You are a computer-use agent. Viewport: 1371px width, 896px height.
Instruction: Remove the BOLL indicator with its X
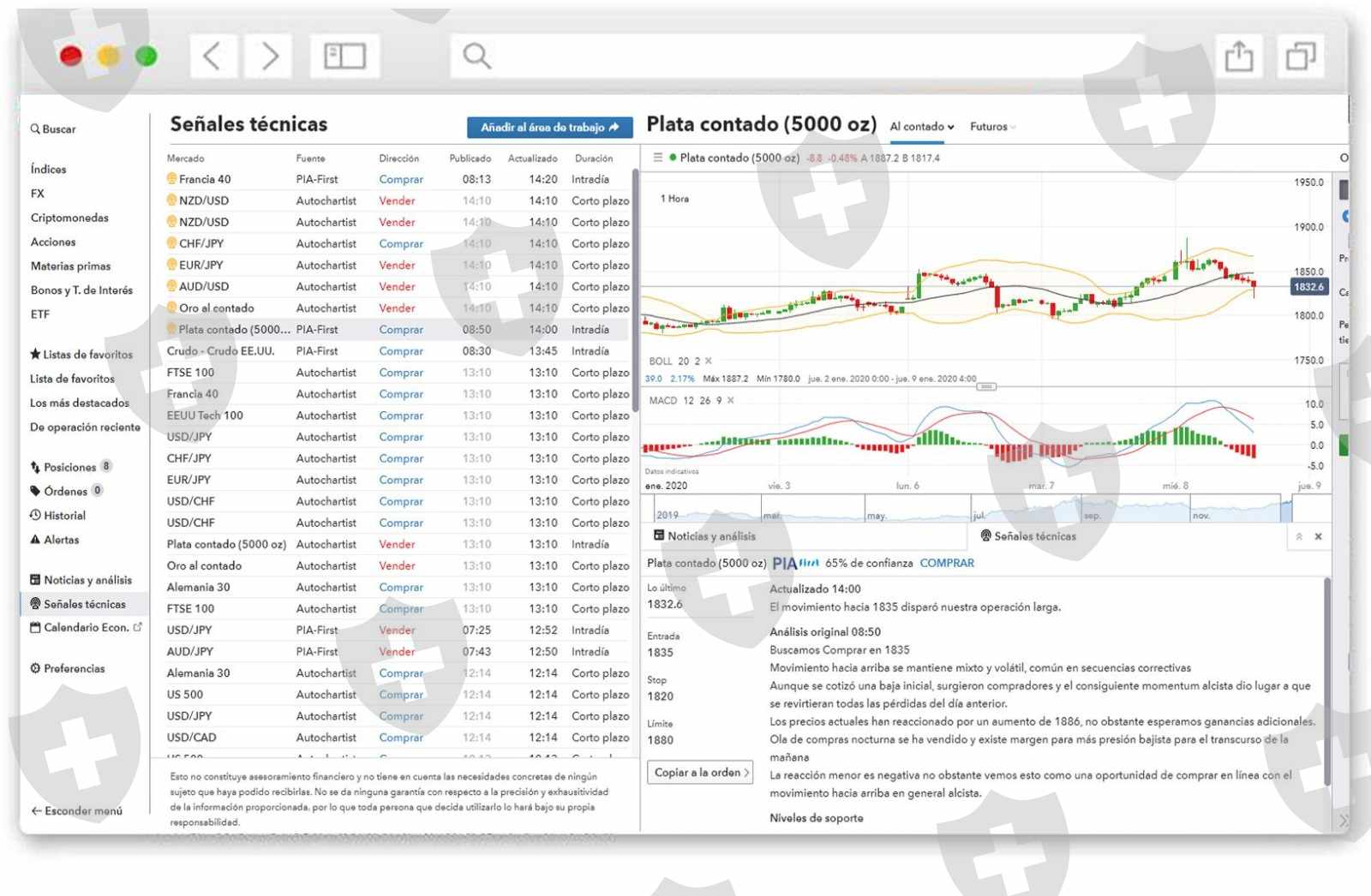(709, 361)
